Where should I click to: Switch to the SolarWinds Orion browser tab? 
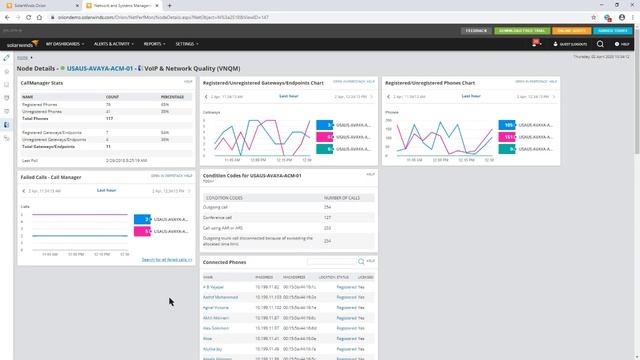tap(41, 6)
